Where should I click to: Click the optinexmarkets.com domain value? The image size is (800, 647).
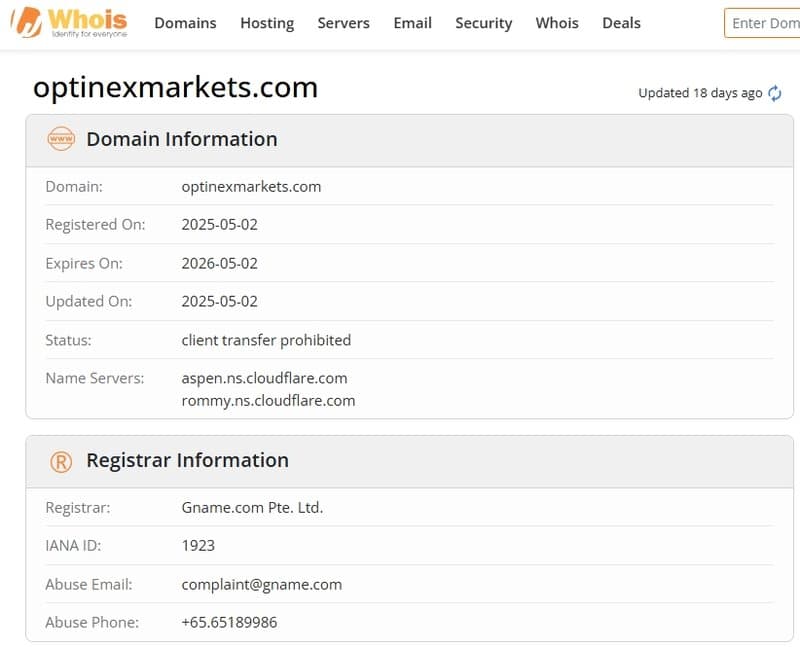[x=251, y=186]
